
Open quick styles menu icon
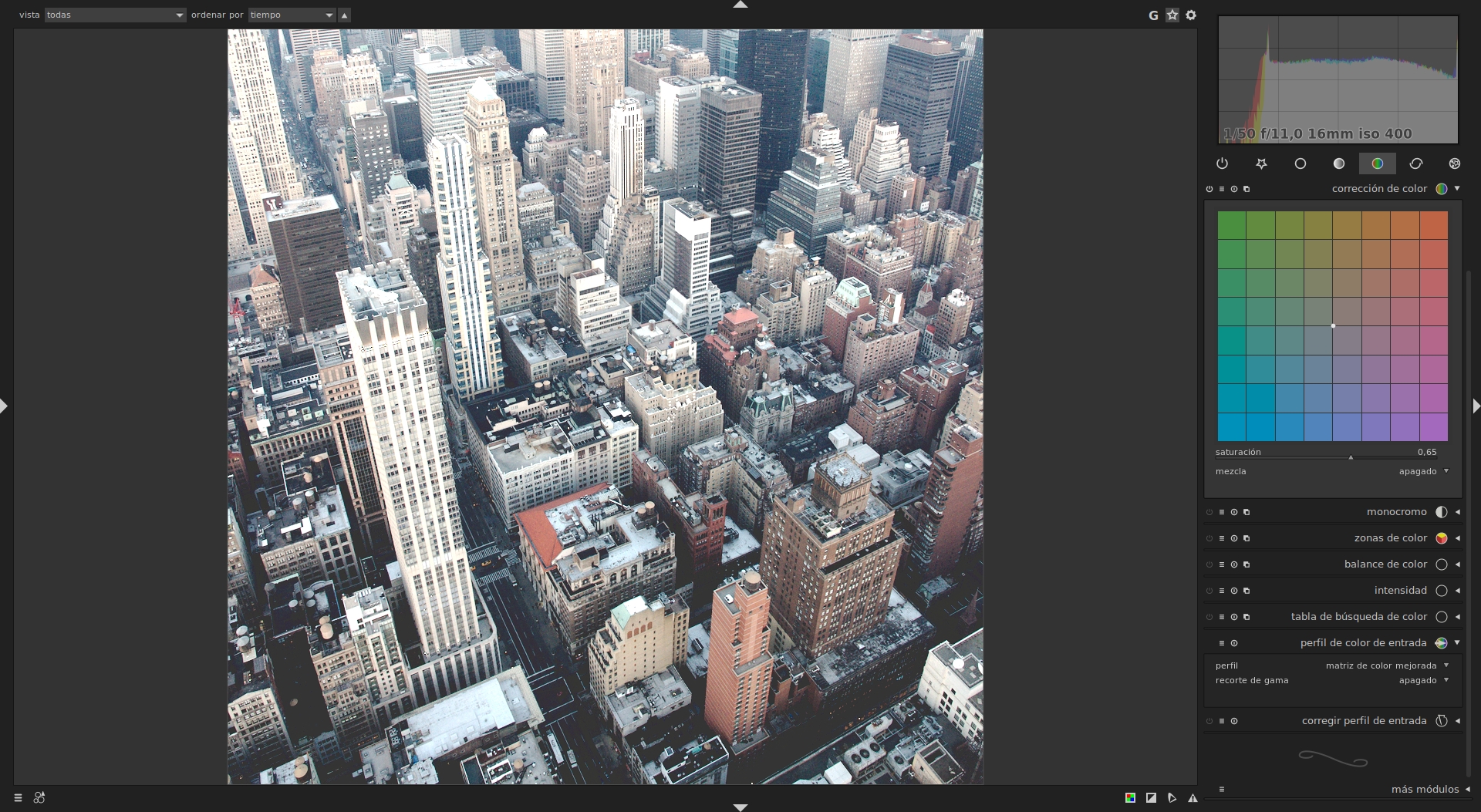39,798
